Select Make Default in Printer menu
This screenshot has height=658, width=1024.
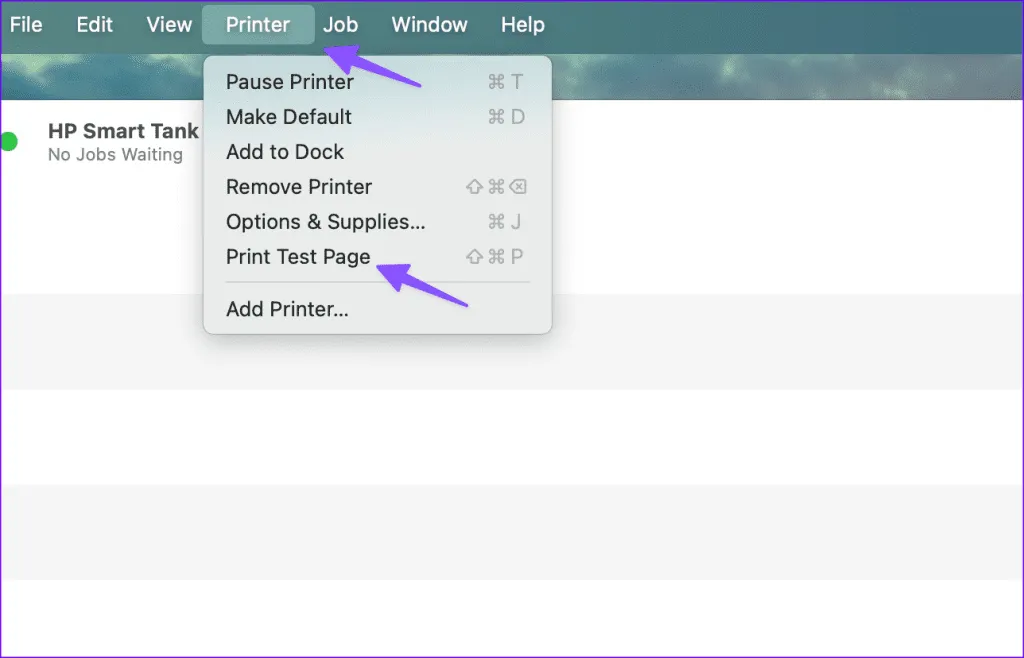(x=289, y=117)
